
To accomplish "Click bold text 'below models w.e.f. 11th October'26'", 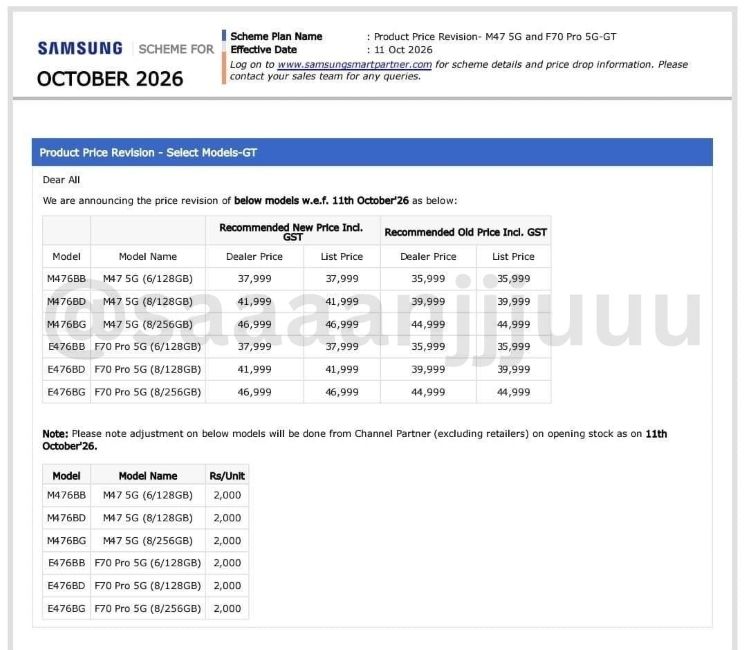I will (x=322, y=201).
